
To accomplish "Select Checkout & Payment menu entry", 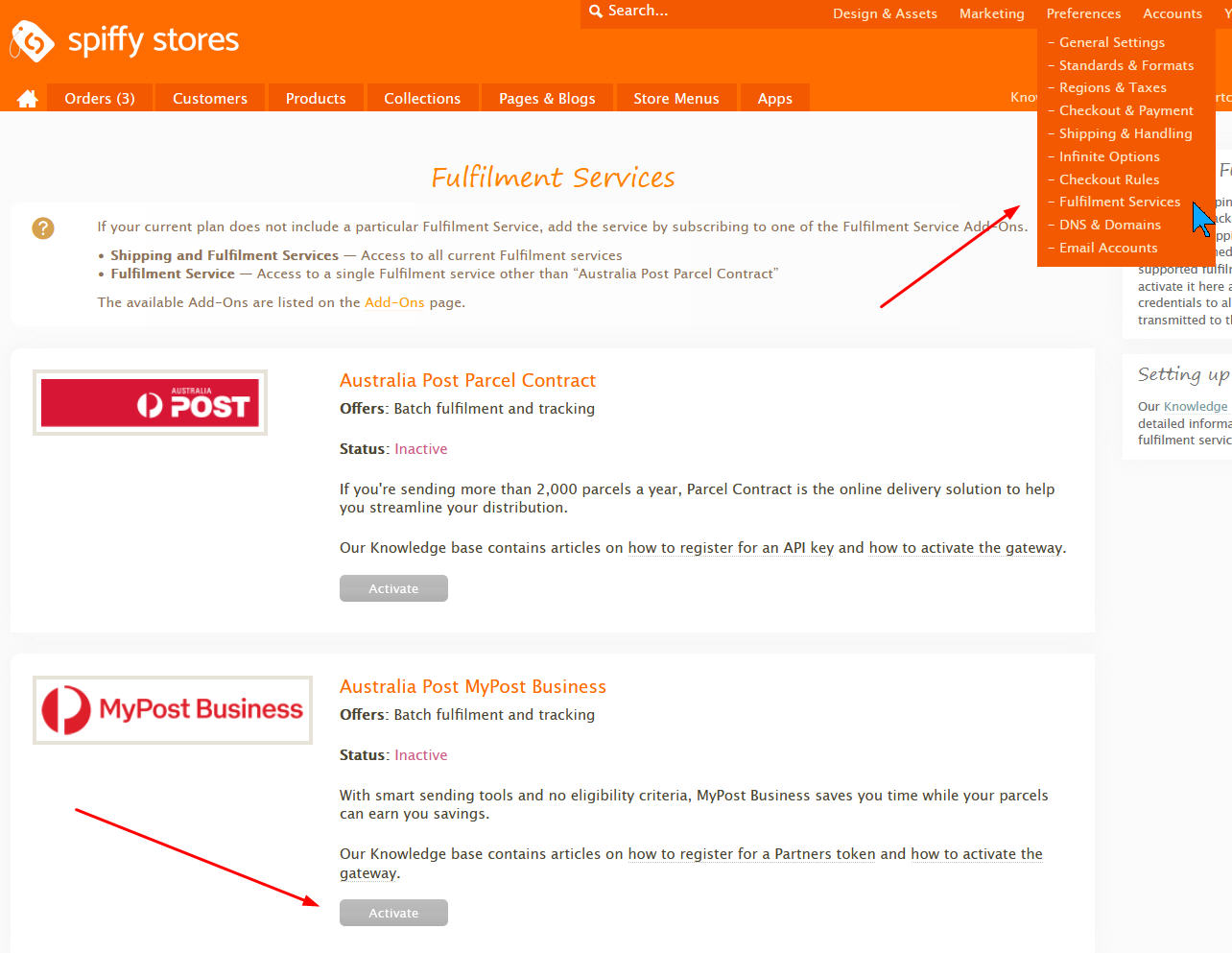I will (x=1126, y=110).
